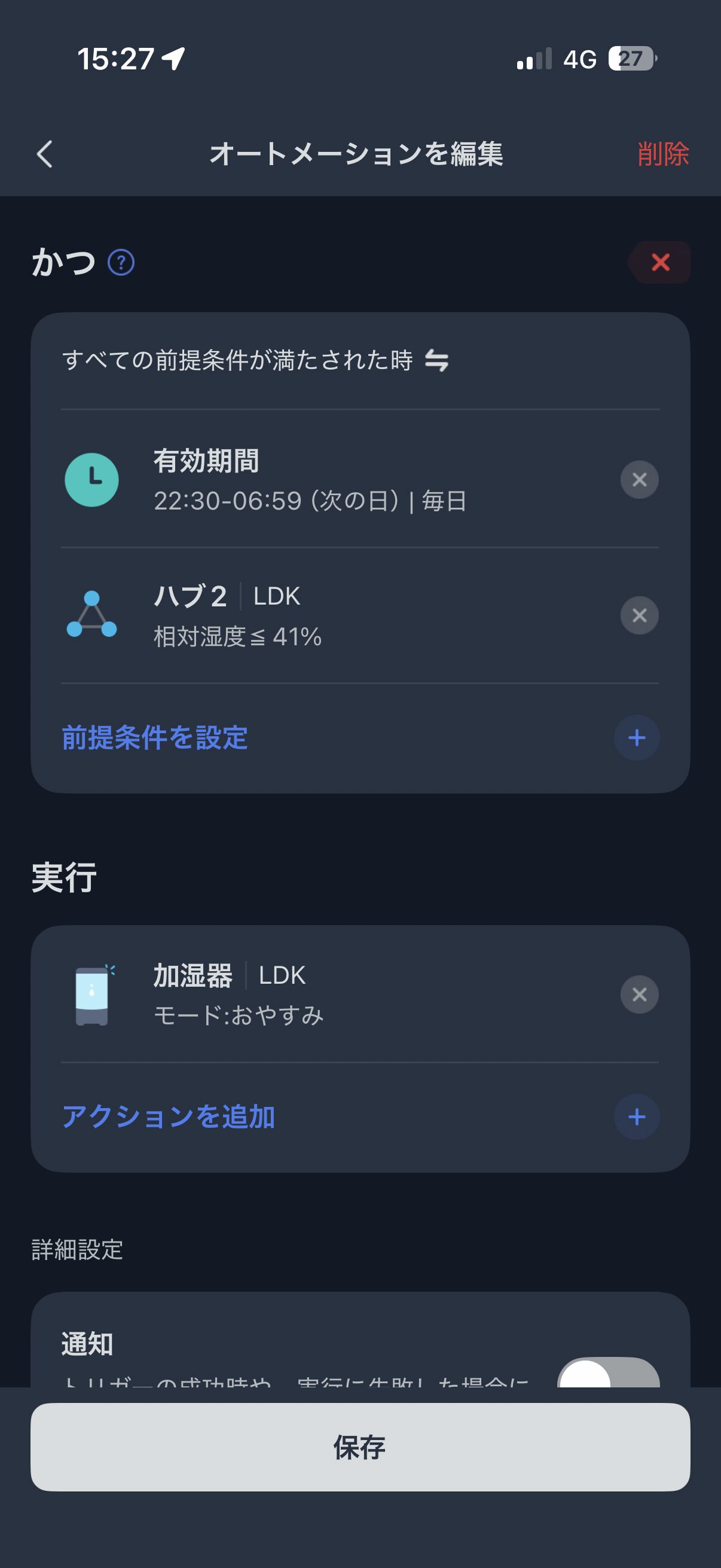Tap the アクションを追加 link
Screen dimensions: 721x1568
[x=169, y=1117]
